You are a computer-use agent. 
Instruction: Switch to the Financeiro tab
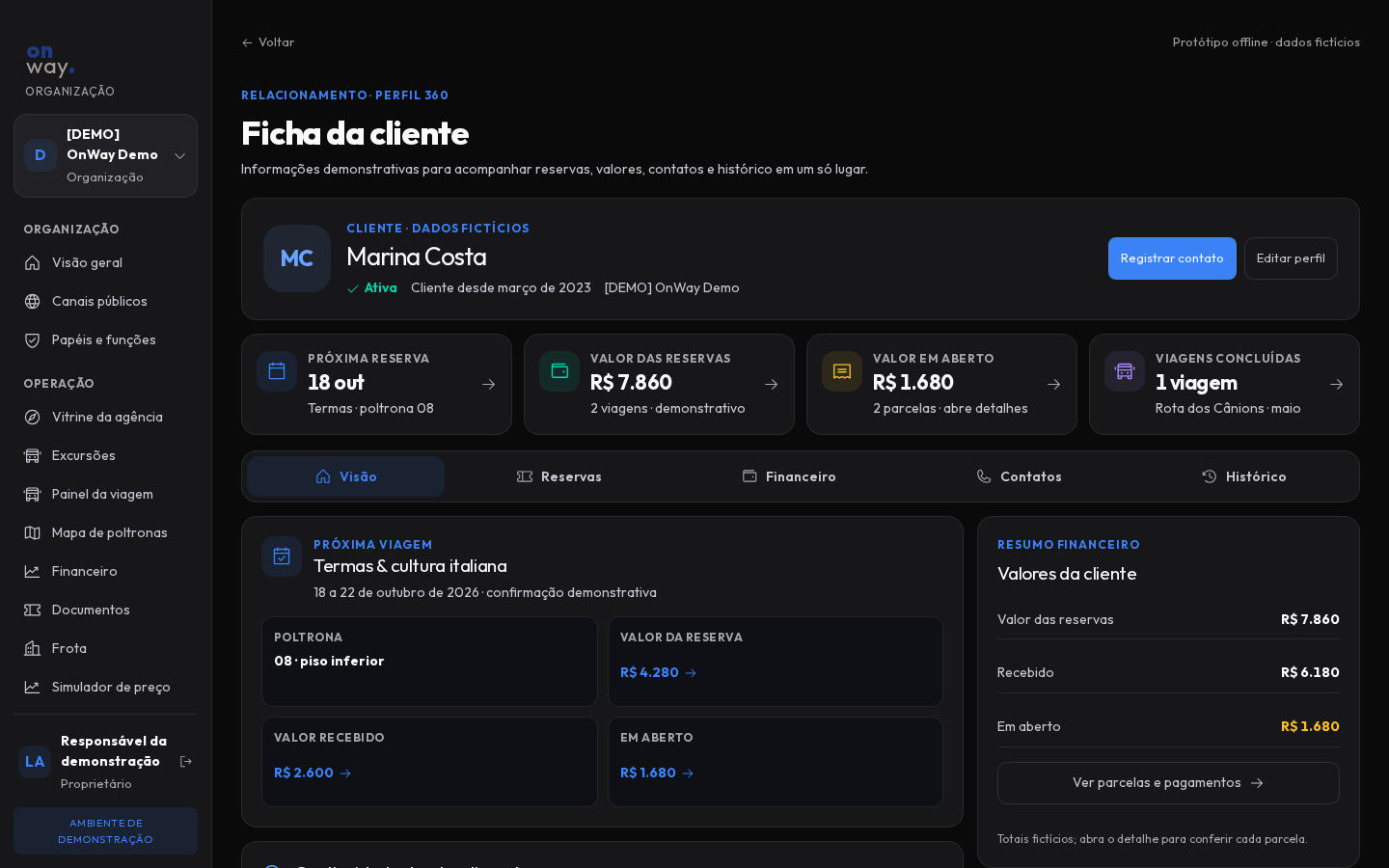click(x=789, y=476)
